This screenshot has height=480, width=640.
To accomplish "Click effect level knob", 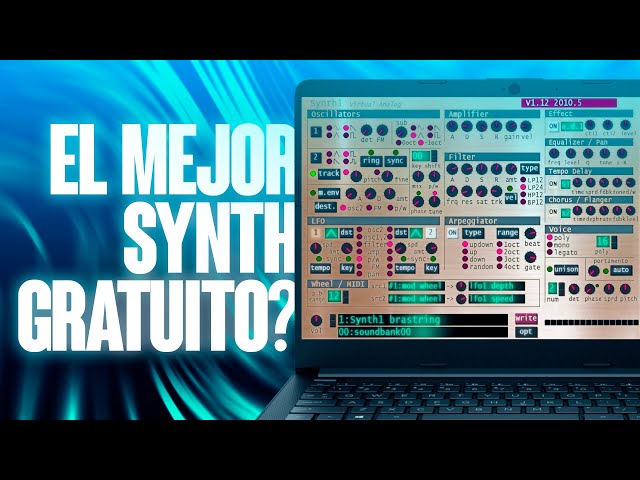I will point(625,124).
